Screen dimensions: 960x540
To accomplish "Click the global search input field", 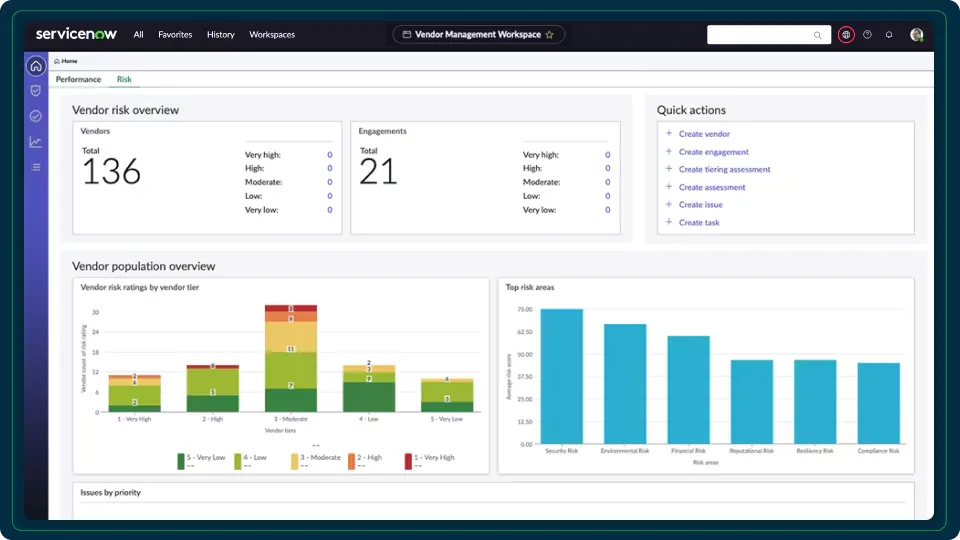I will (760, 35).
